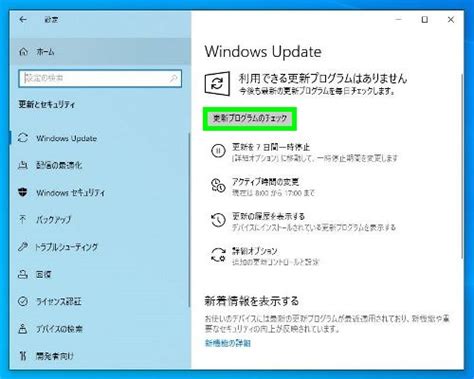Viewport: 474px width, 379px height.
Task: Click the 更新とセキュリティ section heading
Action: click(47, 104)
